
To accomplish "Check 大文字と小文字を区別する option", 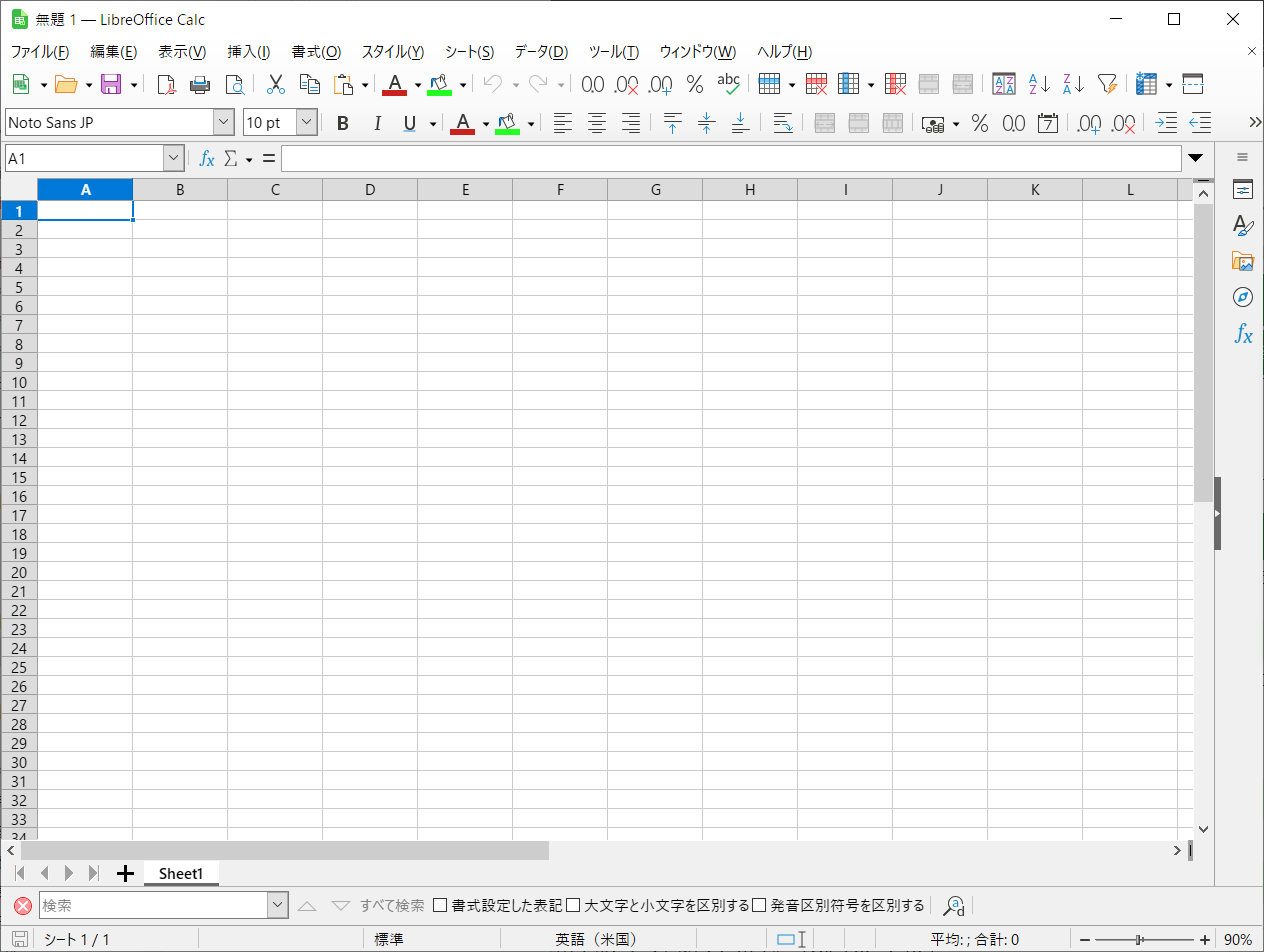I will coord(573,906).
